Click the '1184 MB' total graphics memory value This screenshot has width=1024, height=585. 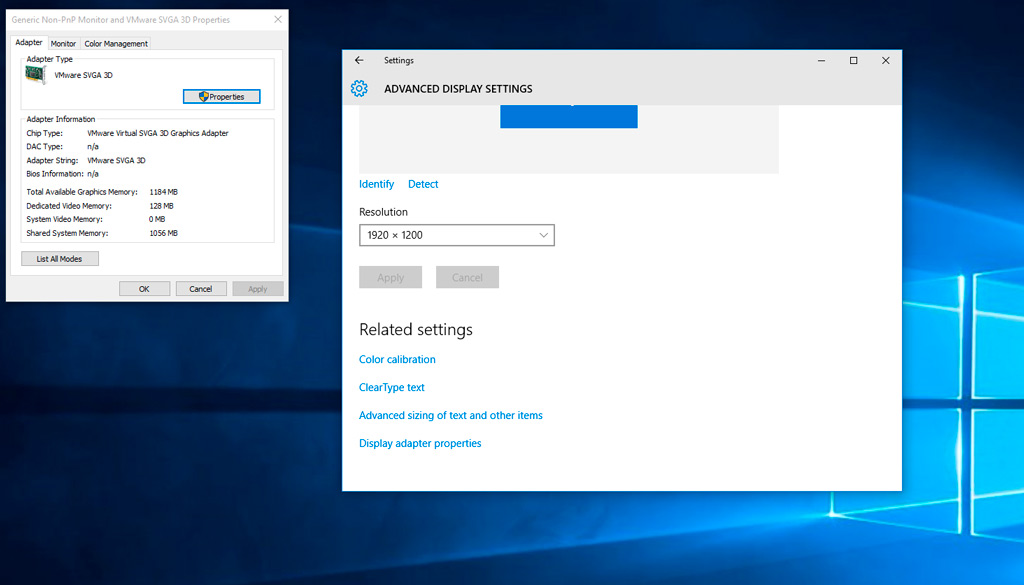[x=163, y=192]
